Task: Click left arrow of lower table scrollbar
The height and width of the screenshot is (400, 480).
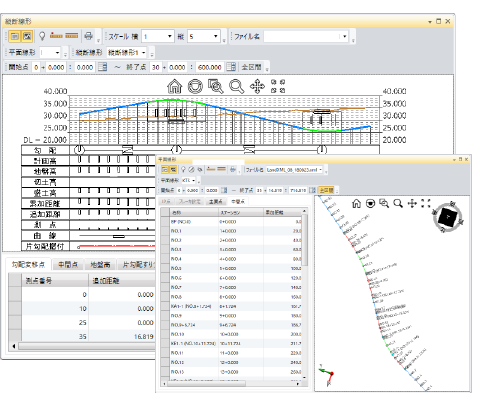Action: tap(13, 346)
